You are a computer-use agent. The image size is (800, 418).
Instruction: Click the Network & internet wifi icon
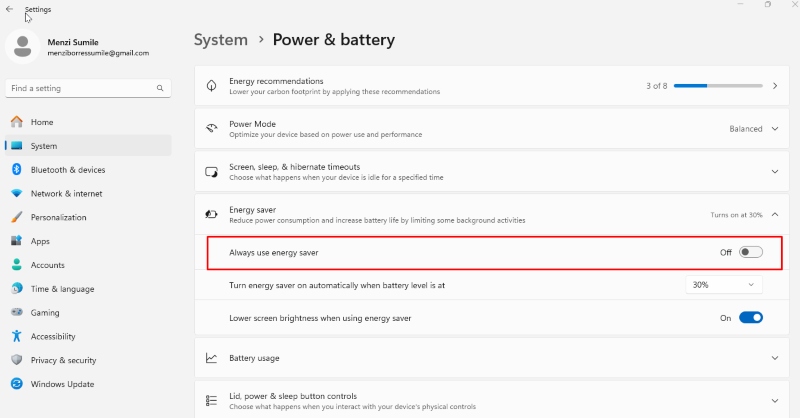pyautogui.click(x=17, y=193)
